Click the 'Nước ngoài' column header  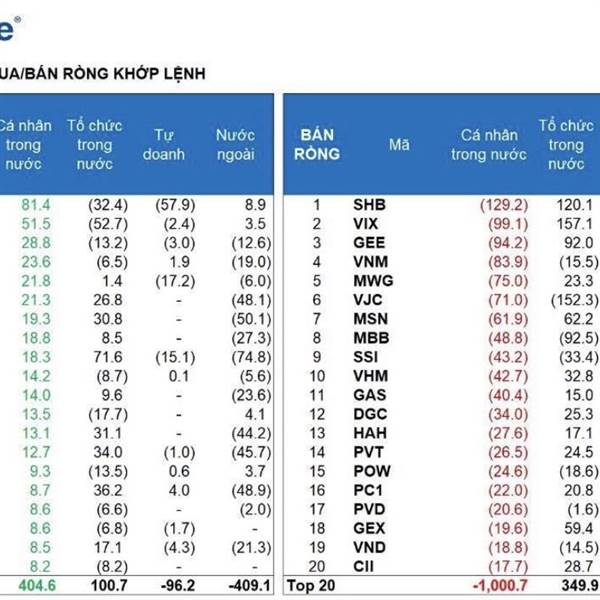pyautogui.click(x=235, y=145)
